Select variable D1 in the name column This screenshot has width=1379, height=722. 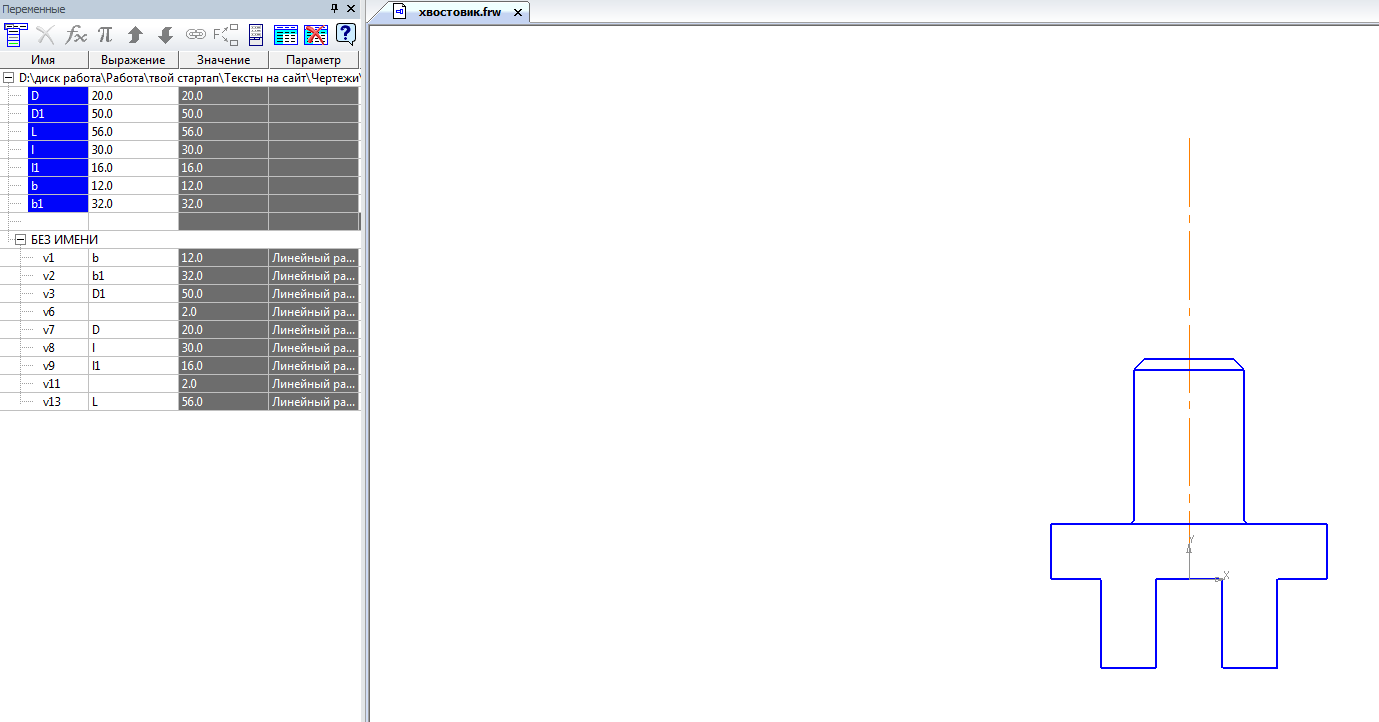57,114
